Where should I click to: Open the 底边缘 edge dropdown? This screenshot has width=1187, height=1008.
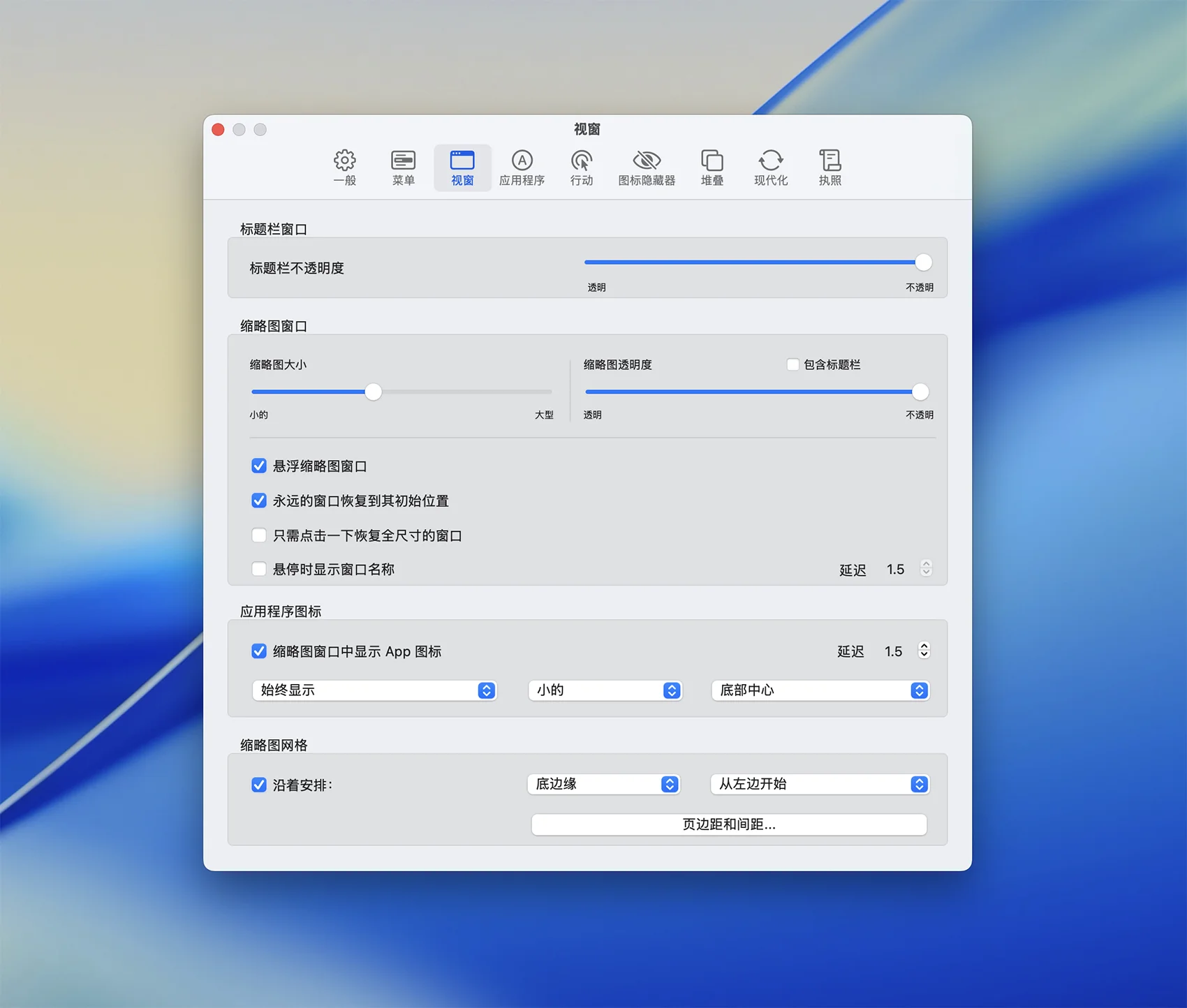tap(603, 784)
